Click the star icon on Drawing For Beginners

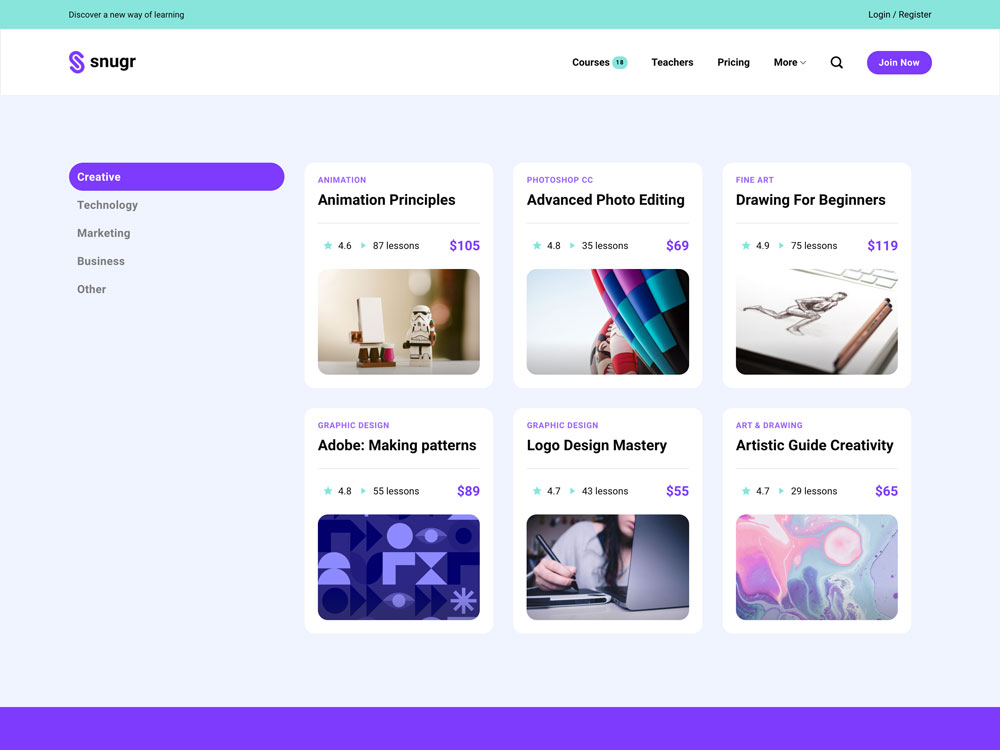(x=746, y=246)
